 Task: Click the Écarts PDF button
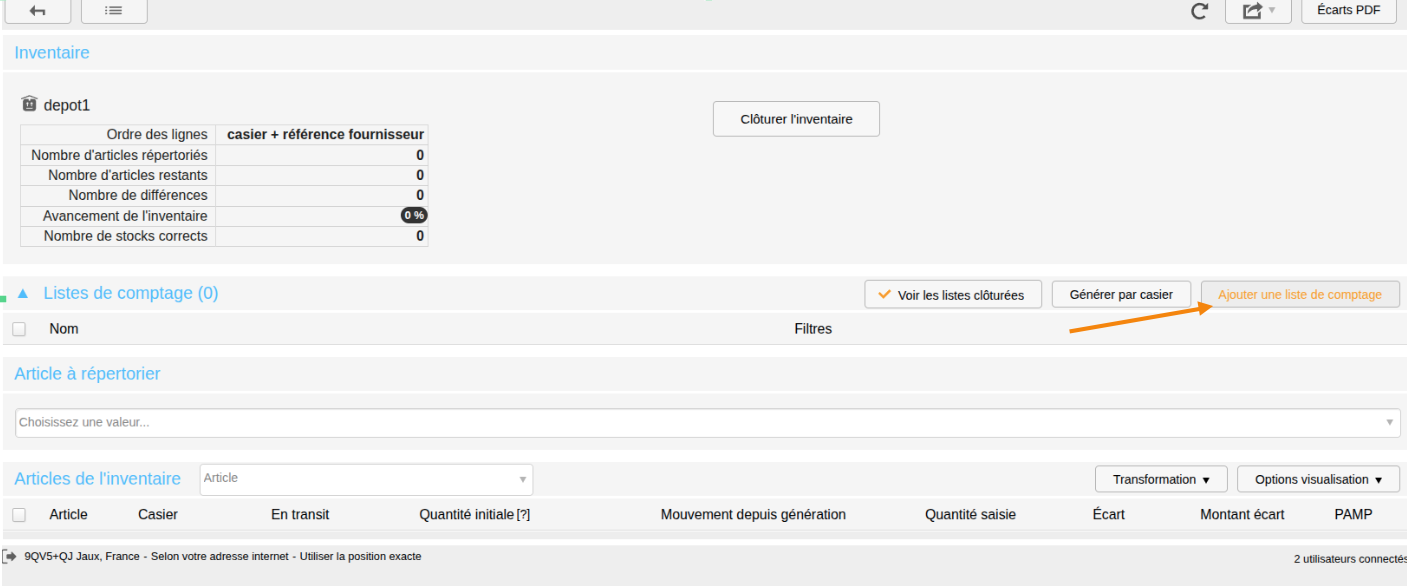(x=1349, y=11)
